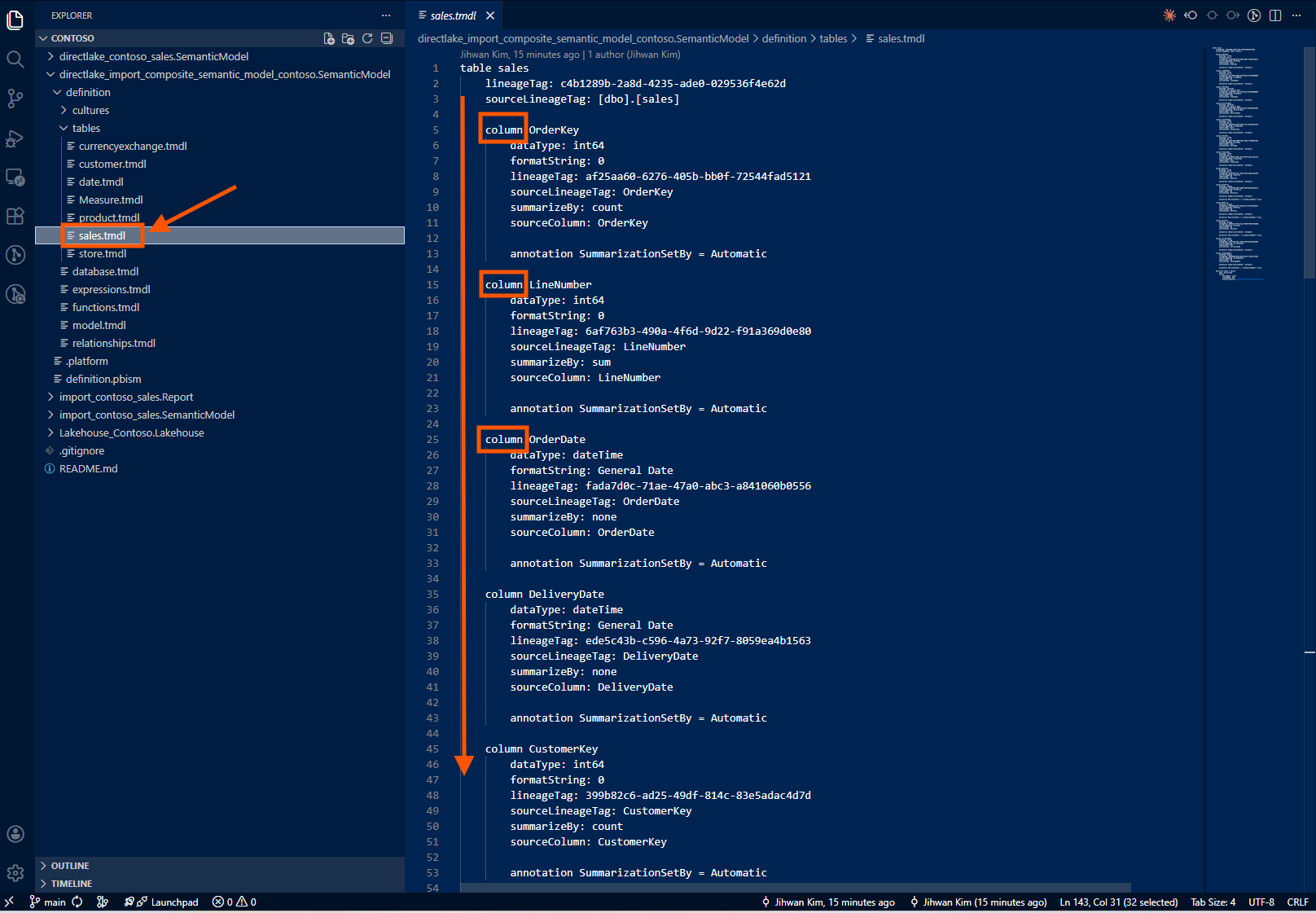Image resolution: width=1316 pixels, height=913 pixels.
Task: Open the Run and Debug view
Action: (x=15, y=138)
